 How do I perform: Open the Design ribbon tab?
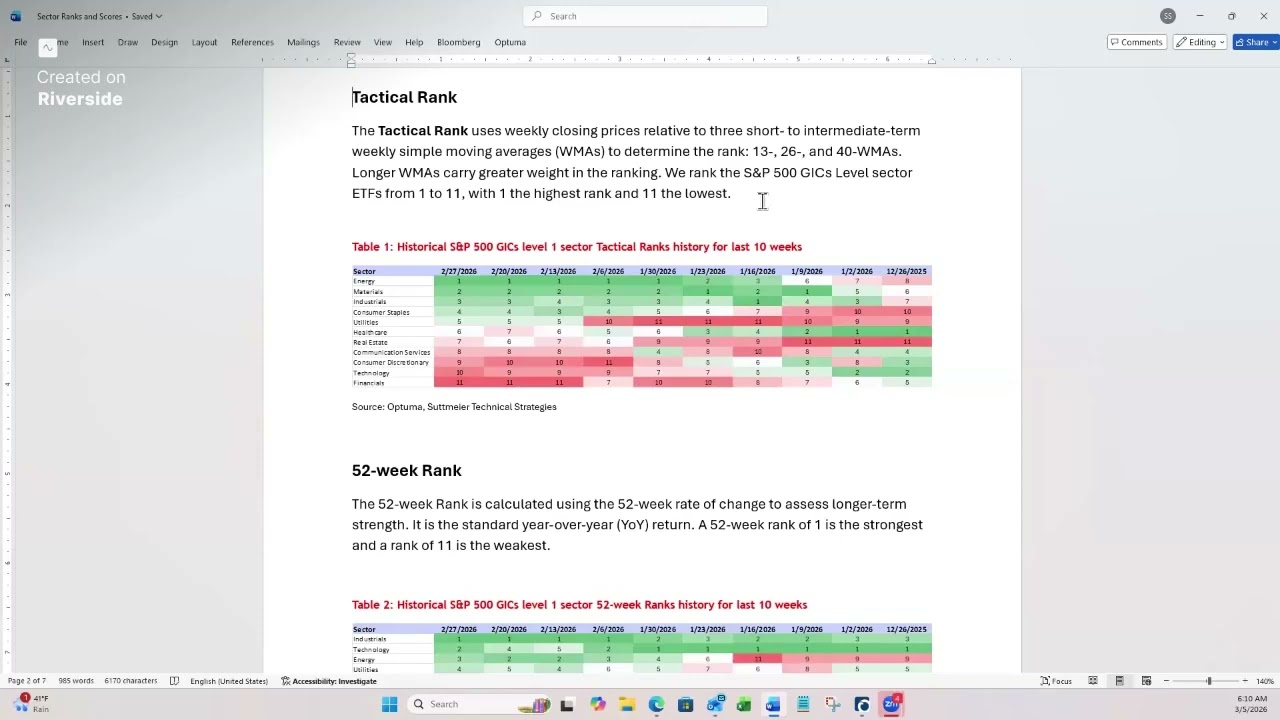pos(164,42)
